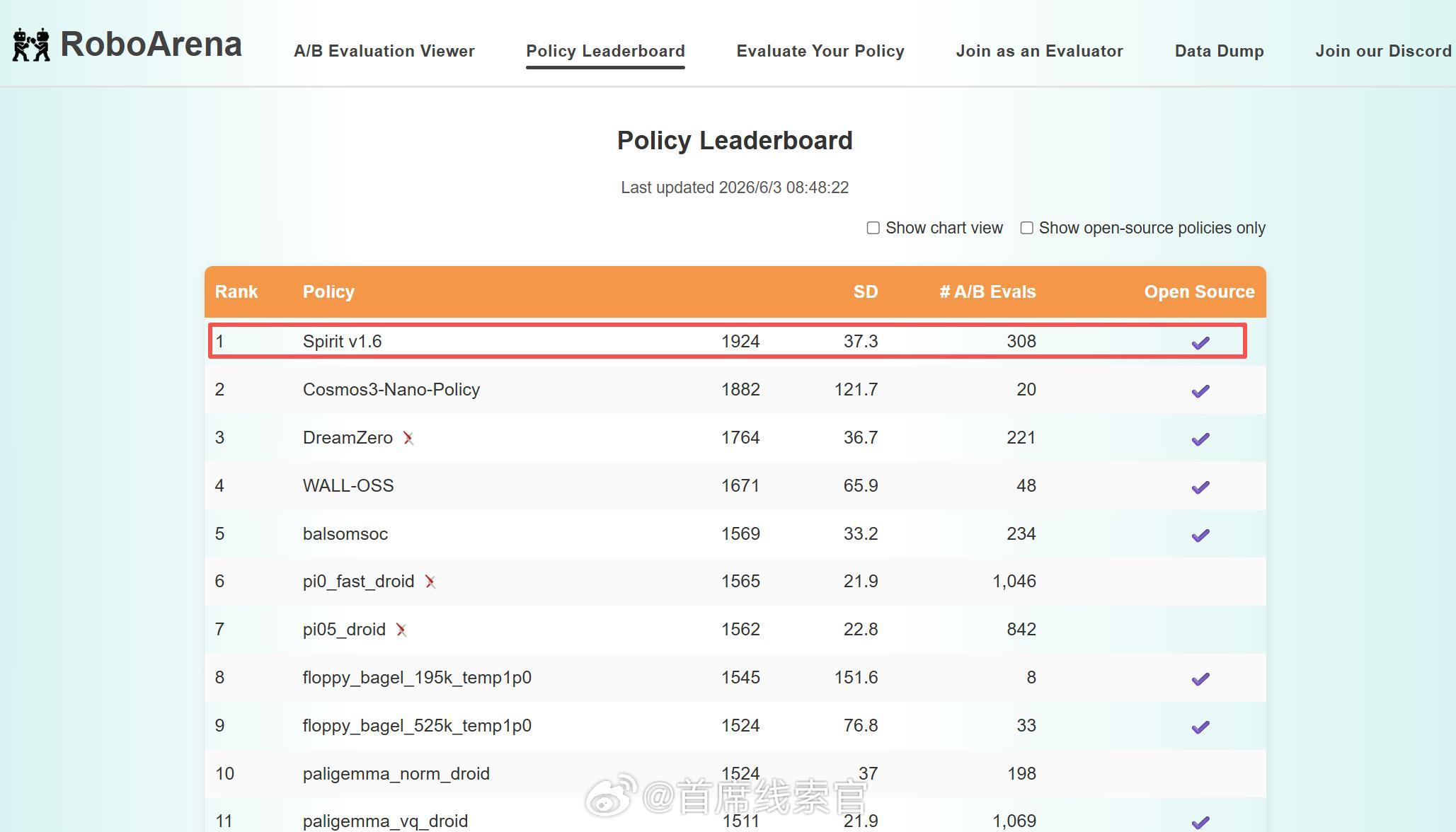
Task: Sort by the SD column header
Action: tap(865, 291)
